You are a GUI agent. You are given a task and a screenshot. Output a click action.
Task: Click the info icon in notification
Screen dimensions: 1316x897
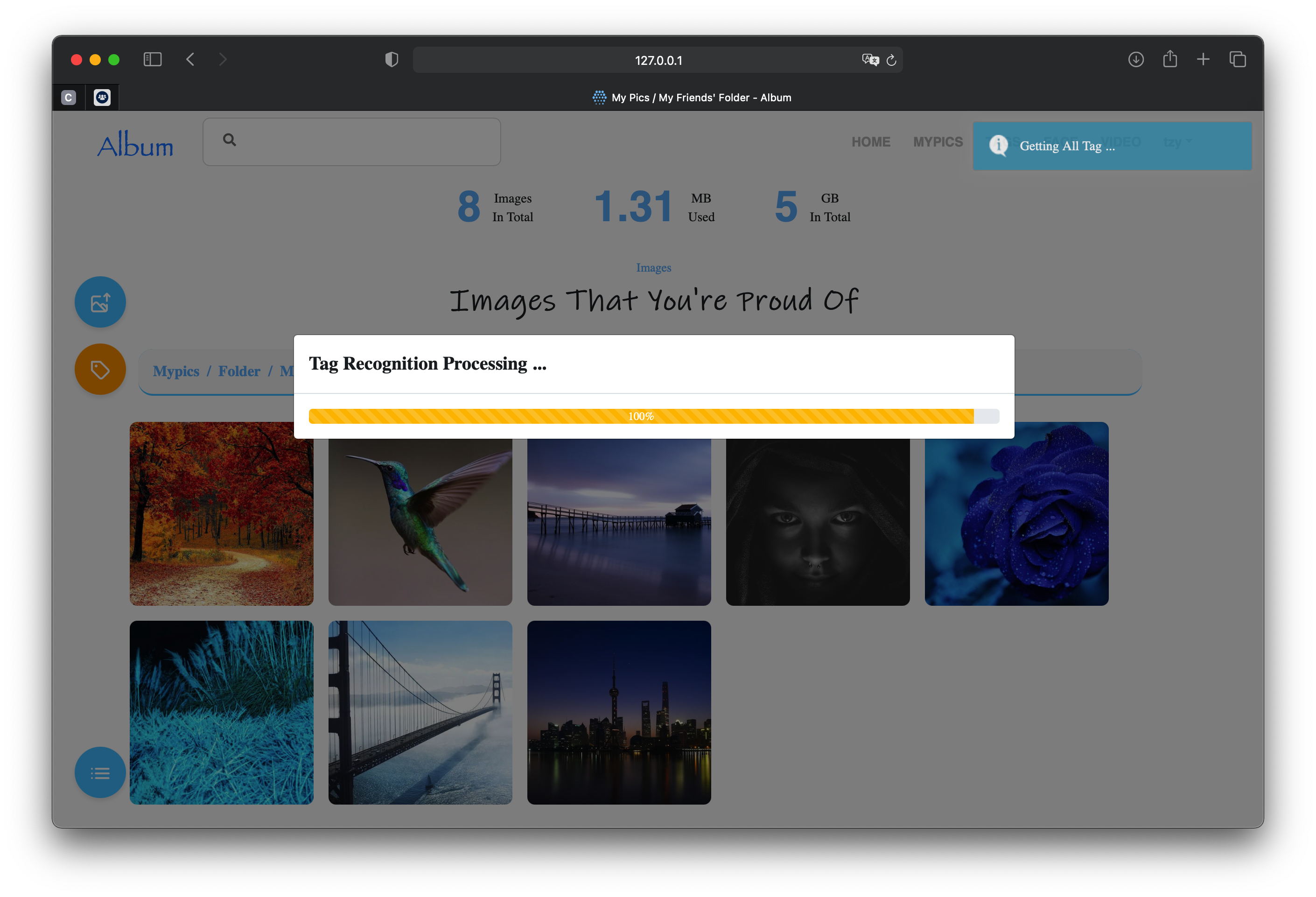point(998,146)
